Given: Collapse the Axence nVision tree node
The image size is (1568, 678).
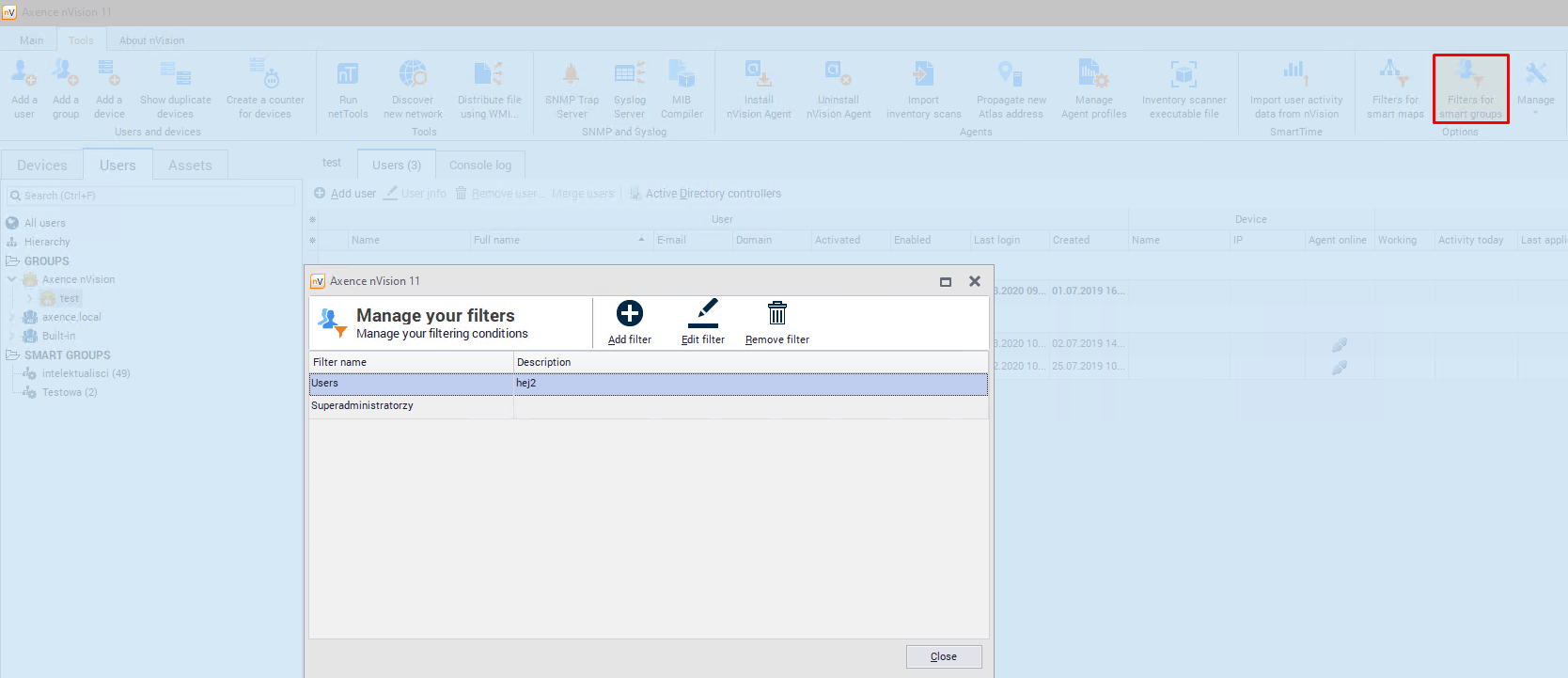Looking at the screenshot, I should tap(12, 279).
